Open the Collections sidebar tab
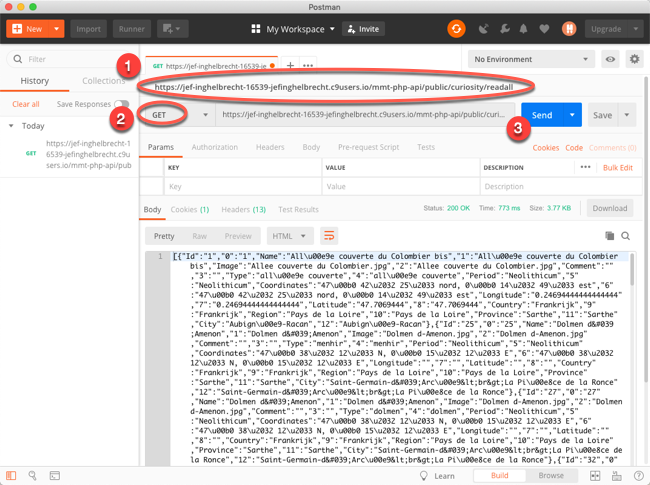Viewport: 650px width, 485px height. tap(104, 81)
